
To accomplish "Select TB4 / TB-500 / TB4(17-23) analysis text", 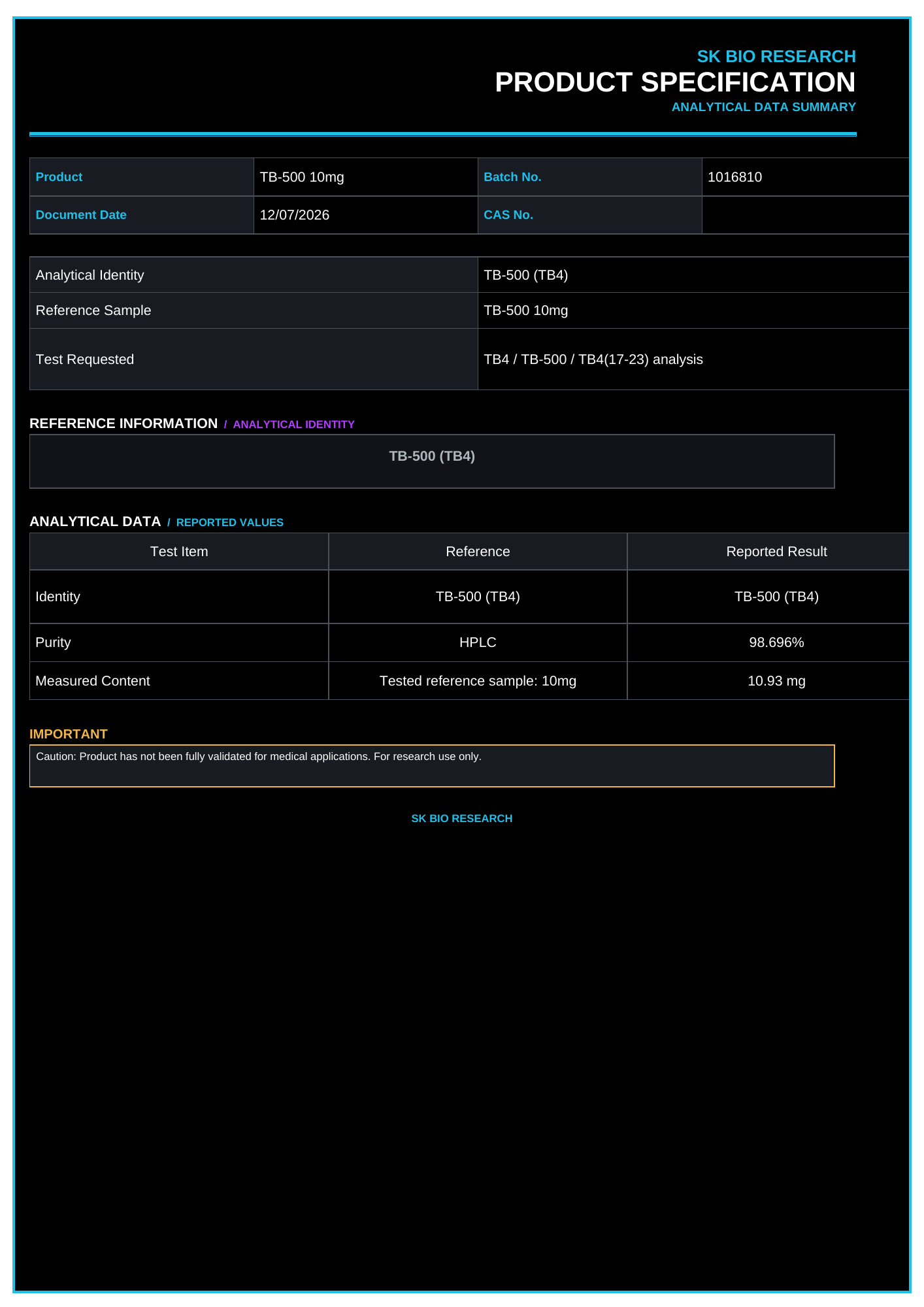I will tap(593, 359).
